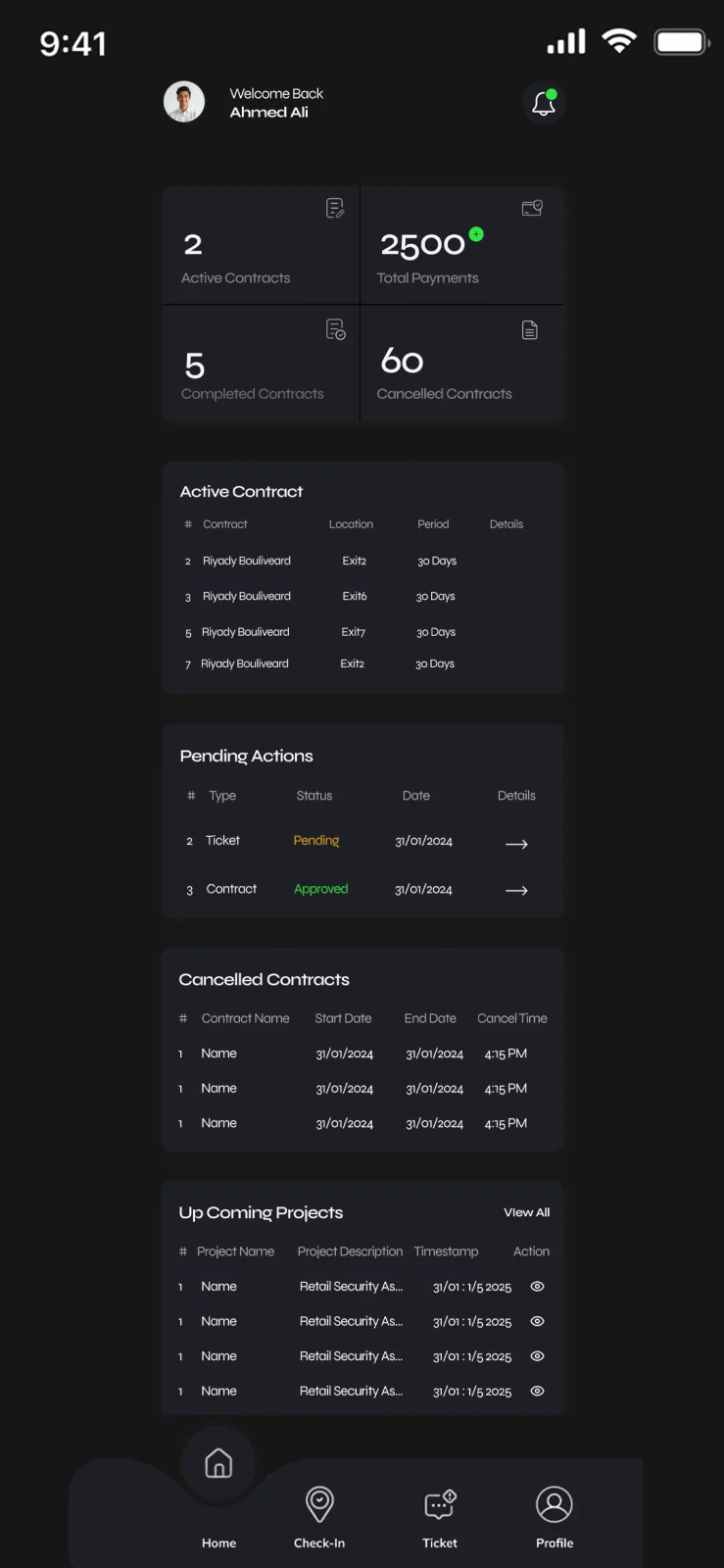This screenshot has height=1568, width=724.
Task: Select the 2500 Total Payments card
Action: (462, 245)
